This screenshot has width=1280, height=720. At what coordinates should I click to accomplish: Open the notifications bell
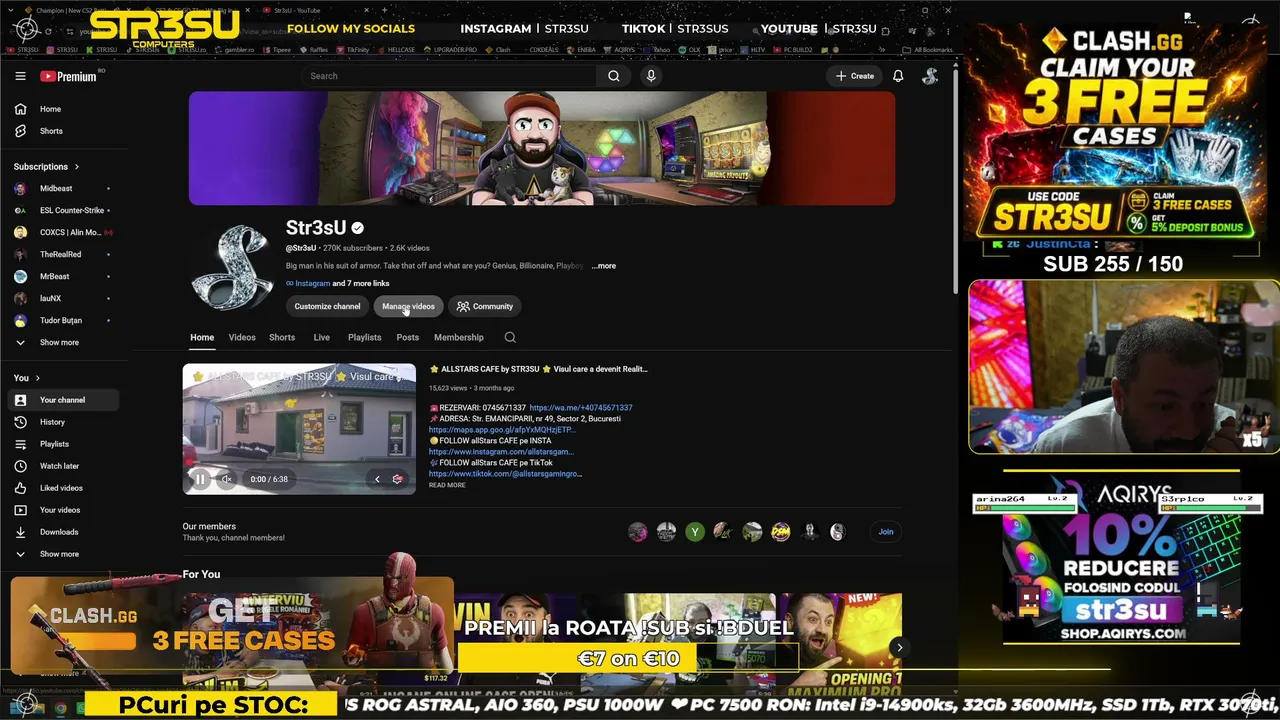coord(898,76)
